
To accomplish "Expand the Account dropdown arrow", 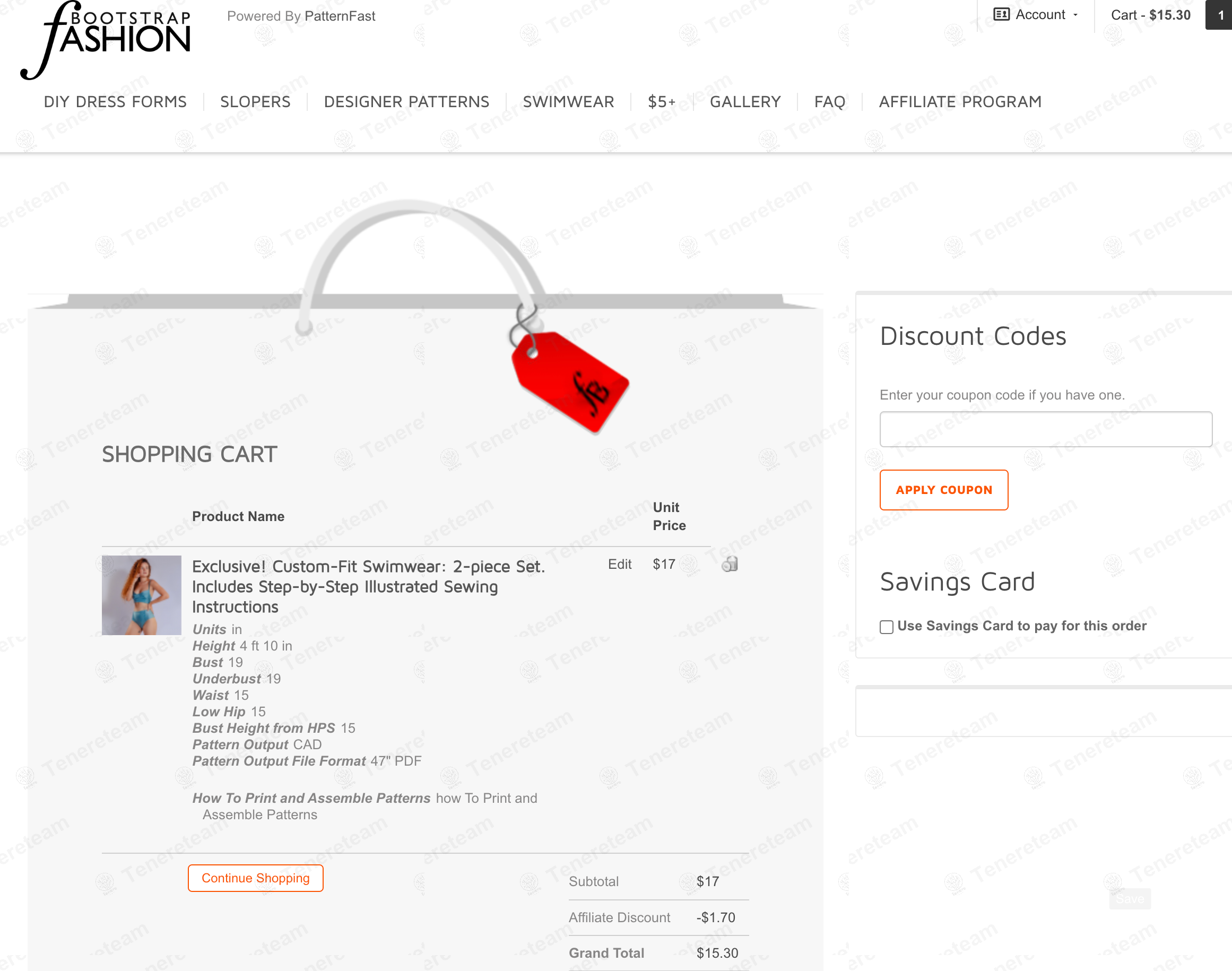I will tap(1075, 15).
